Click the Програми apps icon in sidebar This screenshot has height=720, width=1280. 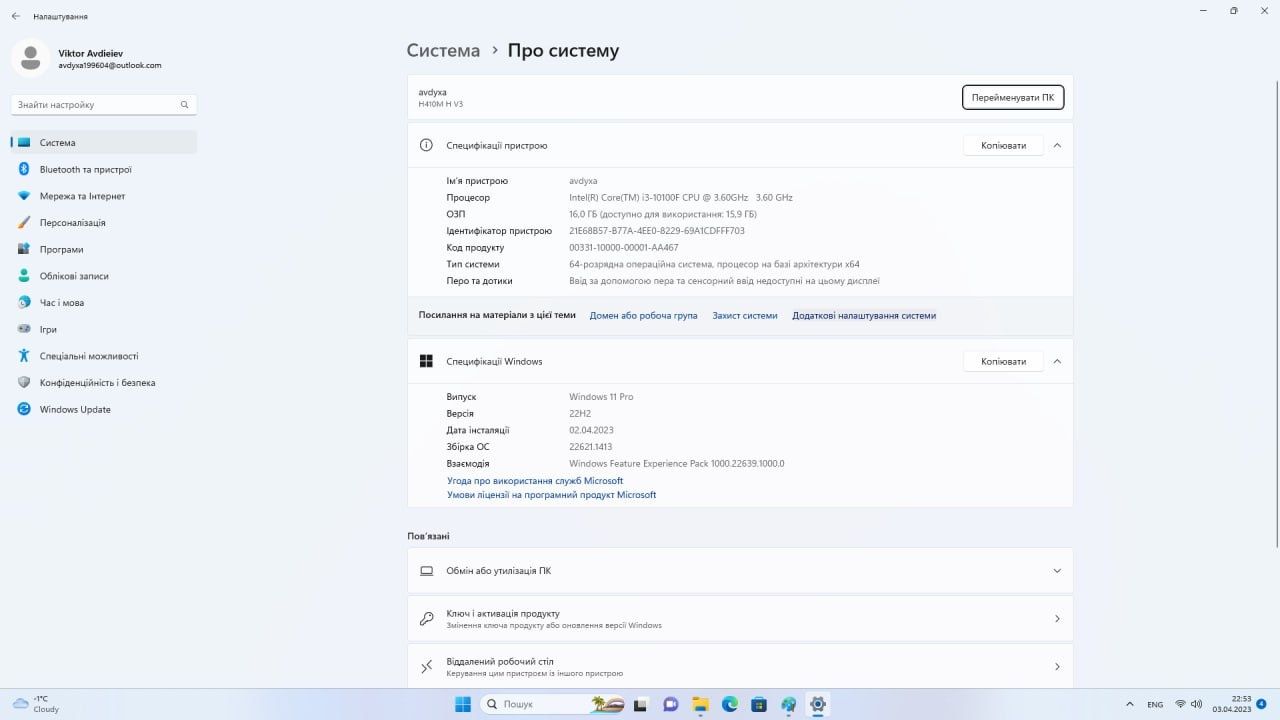click(x=24, y=249)
